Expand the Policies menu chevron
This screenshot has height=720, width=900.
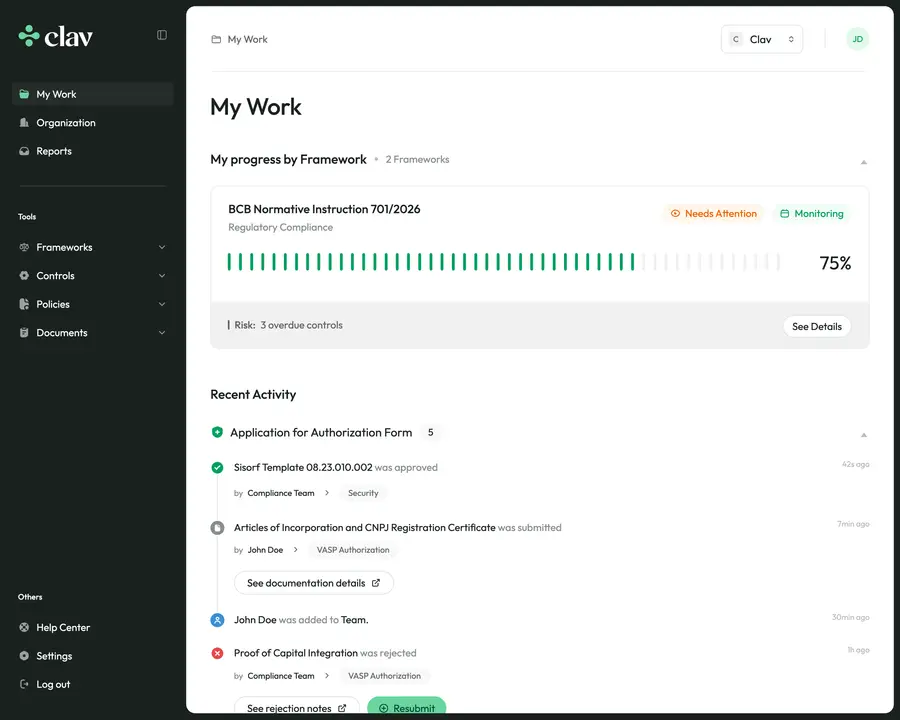pyautogui.click(x=162, y=304)
